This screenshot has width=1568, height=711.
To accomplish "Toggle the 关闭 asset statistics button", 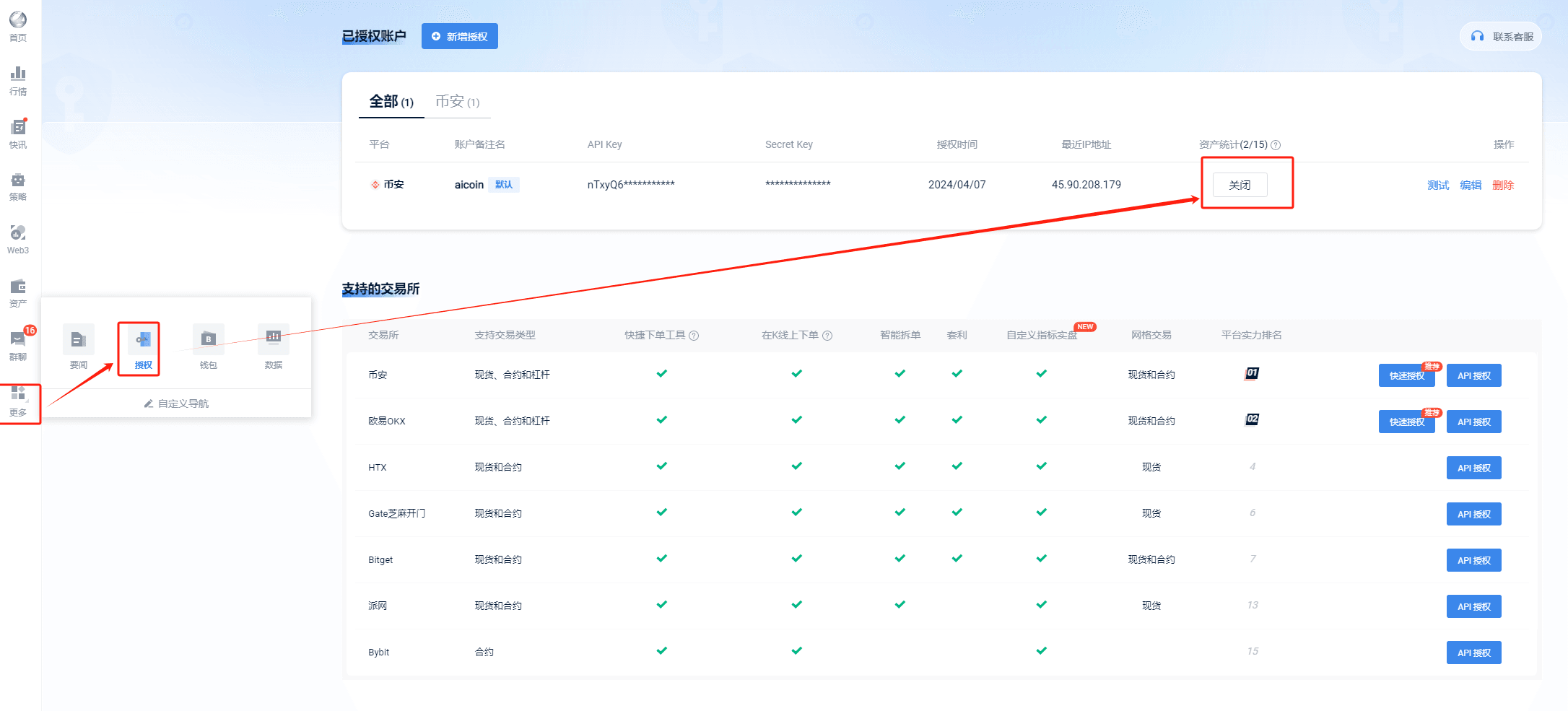I will (x=1240, y=185).
